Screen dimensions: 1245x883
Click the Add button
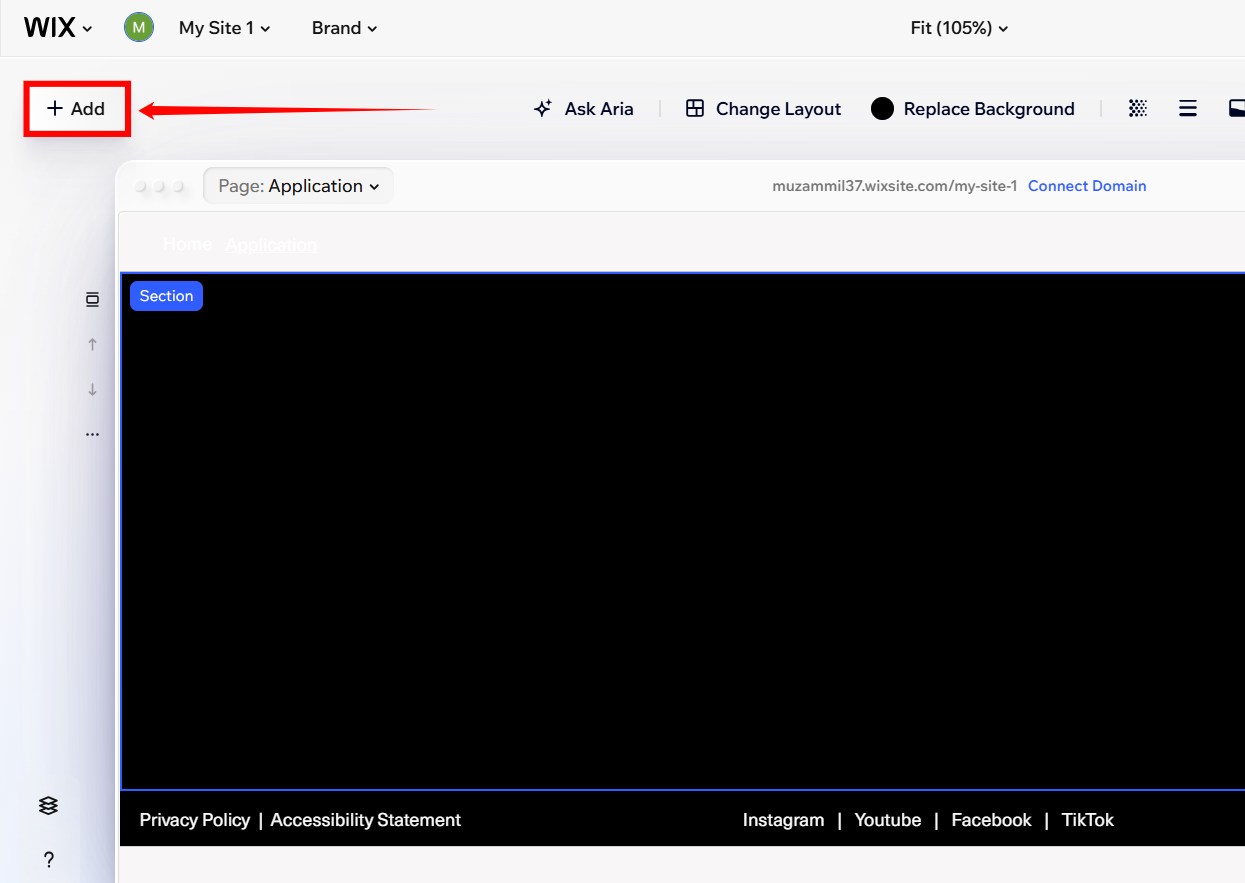(76, 109)
